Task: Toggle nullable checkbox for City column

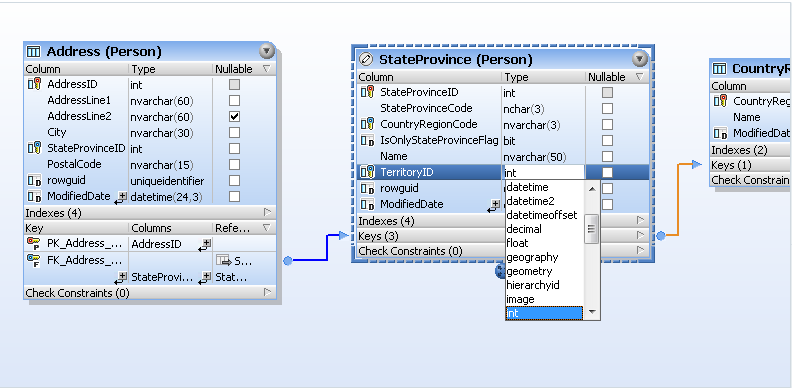Action: click(234, 132)
